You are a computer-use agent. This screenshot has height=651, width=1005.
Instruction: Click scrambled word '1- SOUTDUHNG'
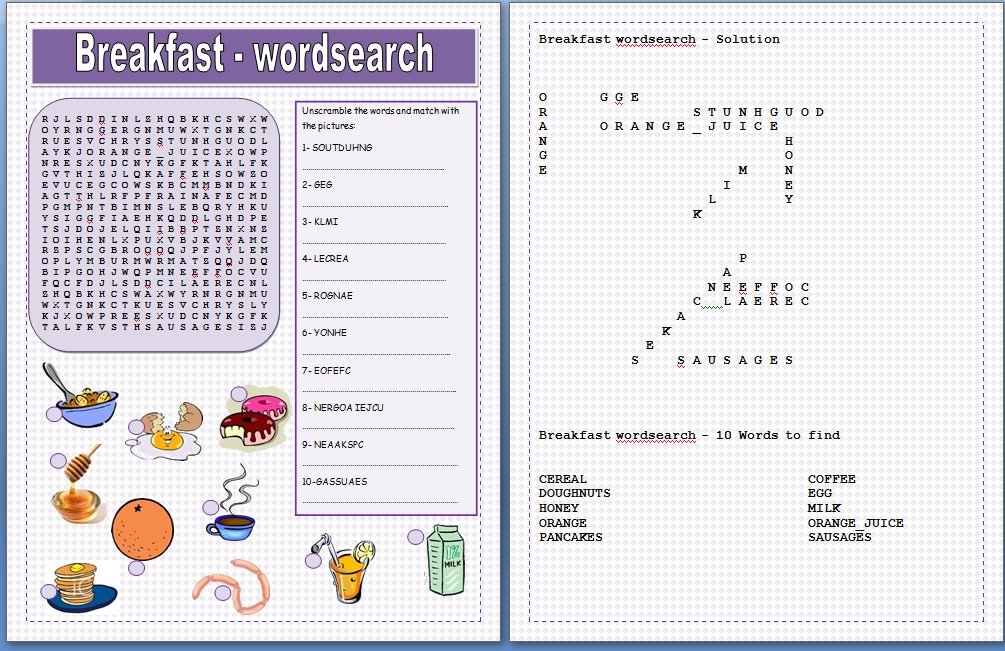click(x=337, y=147)
